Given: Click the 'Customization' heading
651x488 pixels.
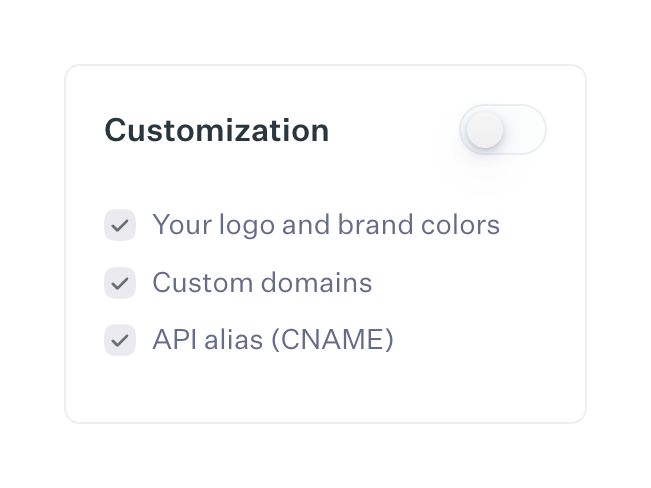Looking at the screenshot, I should point(216,130).
